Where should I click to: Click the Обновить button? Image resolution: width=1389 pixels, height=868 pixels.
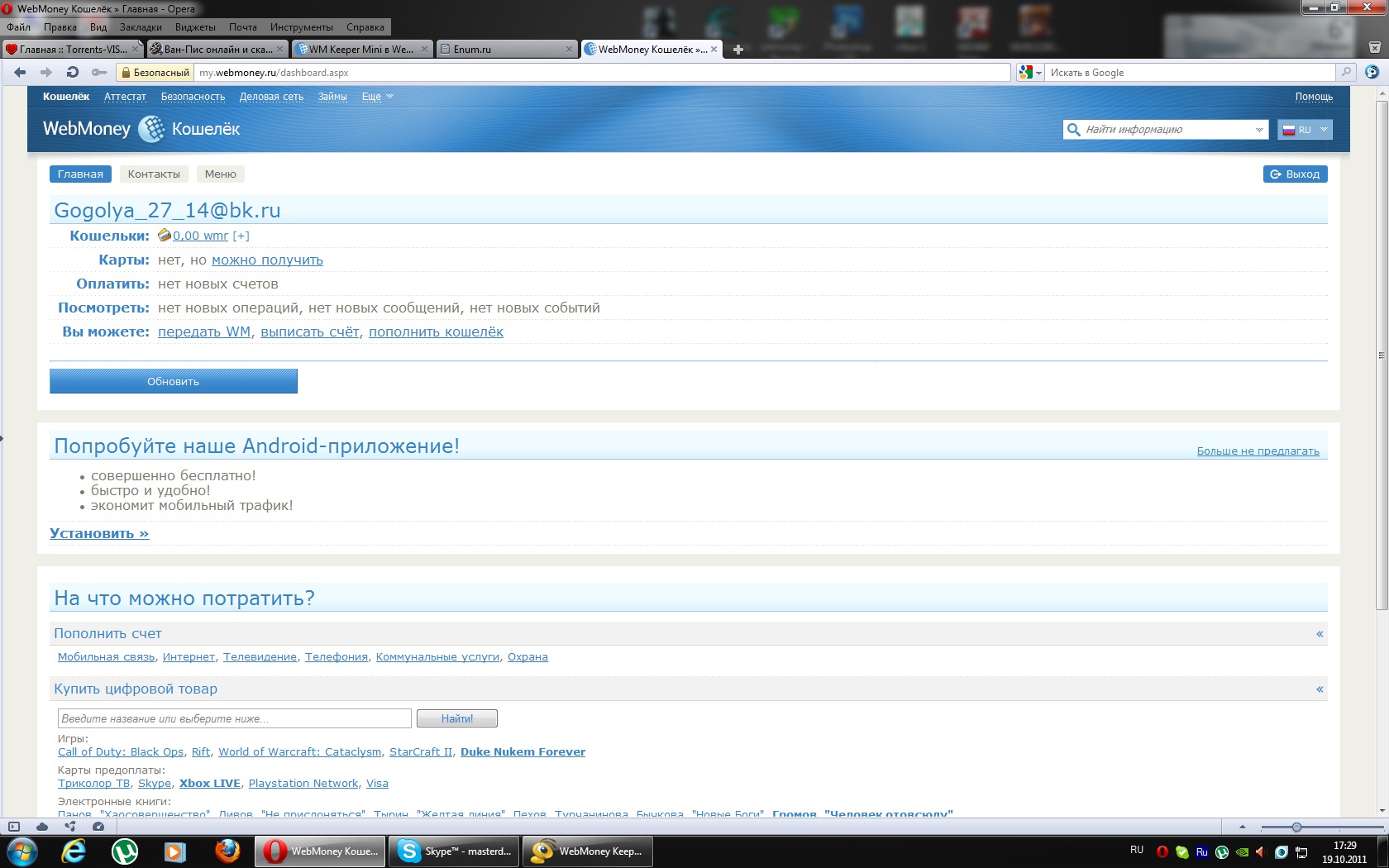click(x=174, y=382)
